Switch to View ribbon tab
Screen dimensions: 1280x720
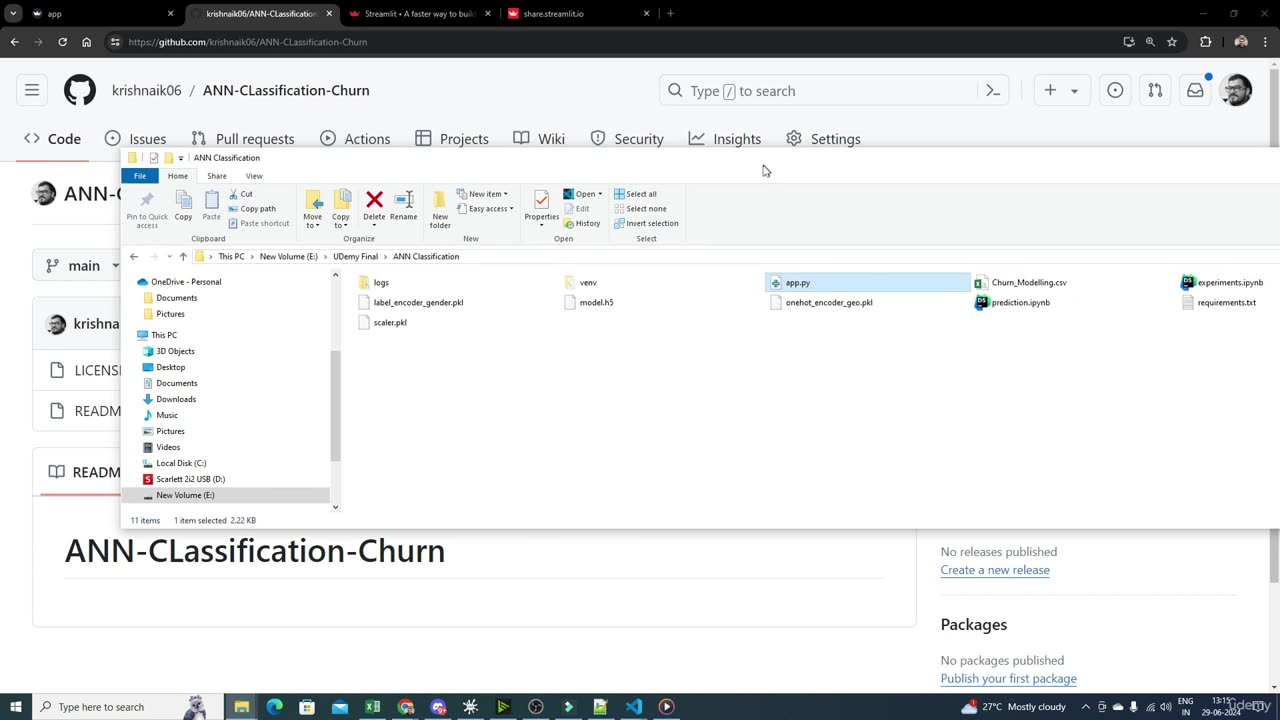[254, 176]
